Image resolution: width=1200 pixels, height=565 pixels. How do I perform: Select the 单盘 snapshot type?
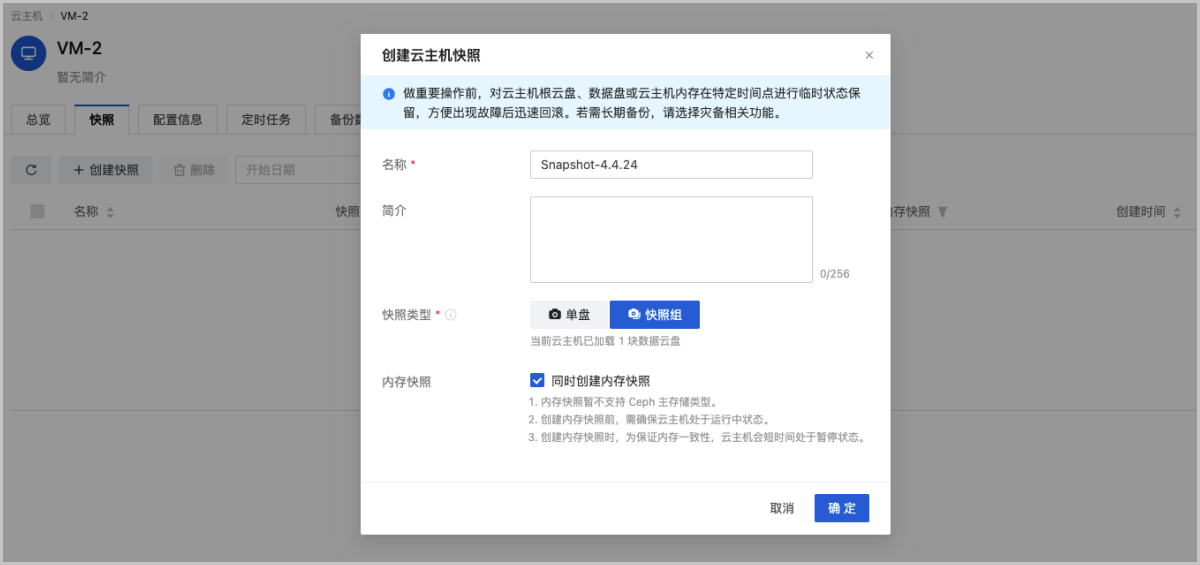[569, 315]
